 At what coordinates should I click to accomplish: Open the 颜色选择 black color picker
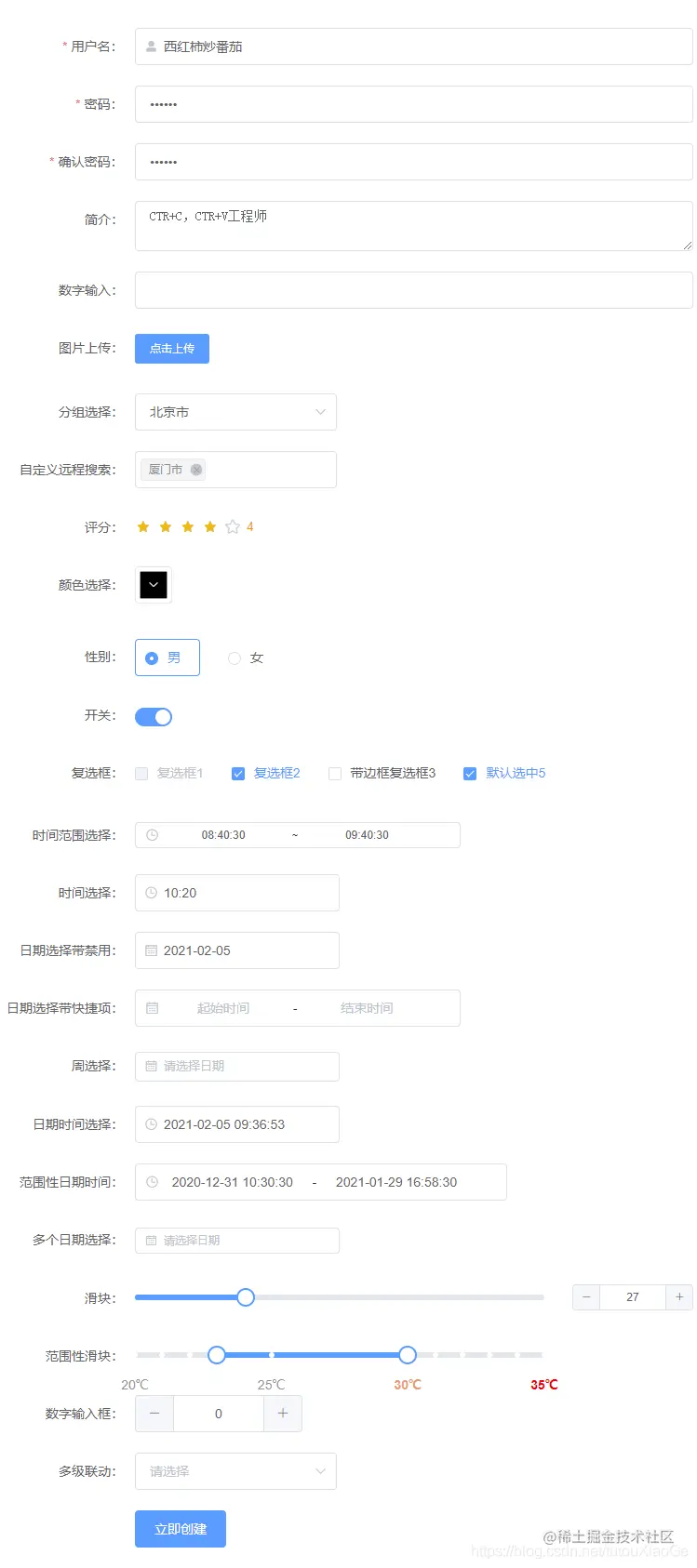click(154, 585)
